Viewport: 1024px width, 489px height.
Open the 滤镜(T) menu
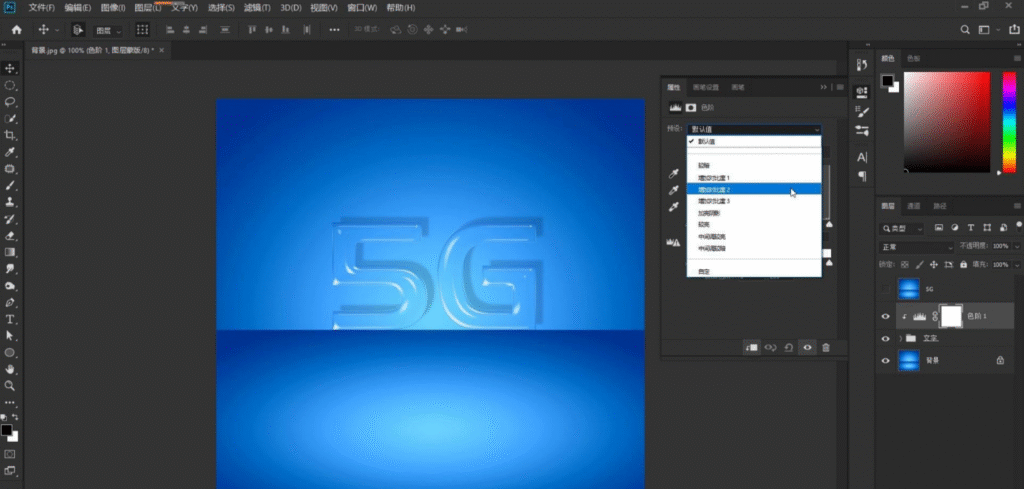click(257, 8)
